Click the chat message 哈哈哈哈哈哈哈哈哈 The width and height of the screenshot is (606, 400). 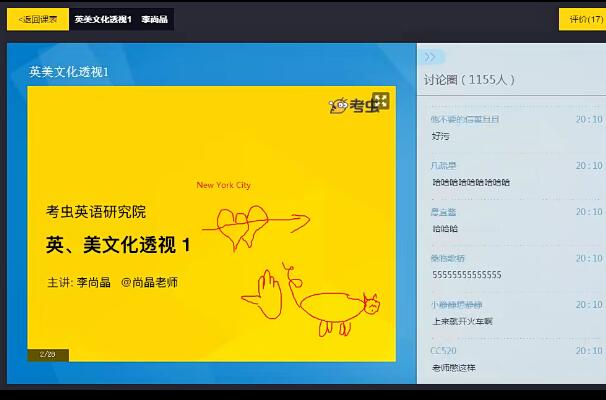[471, 182]
